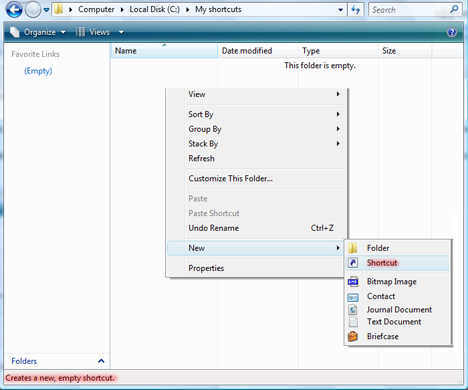Click the Shortcut arrow icon
Screen dimensions: 468x390
click(353, 263)
